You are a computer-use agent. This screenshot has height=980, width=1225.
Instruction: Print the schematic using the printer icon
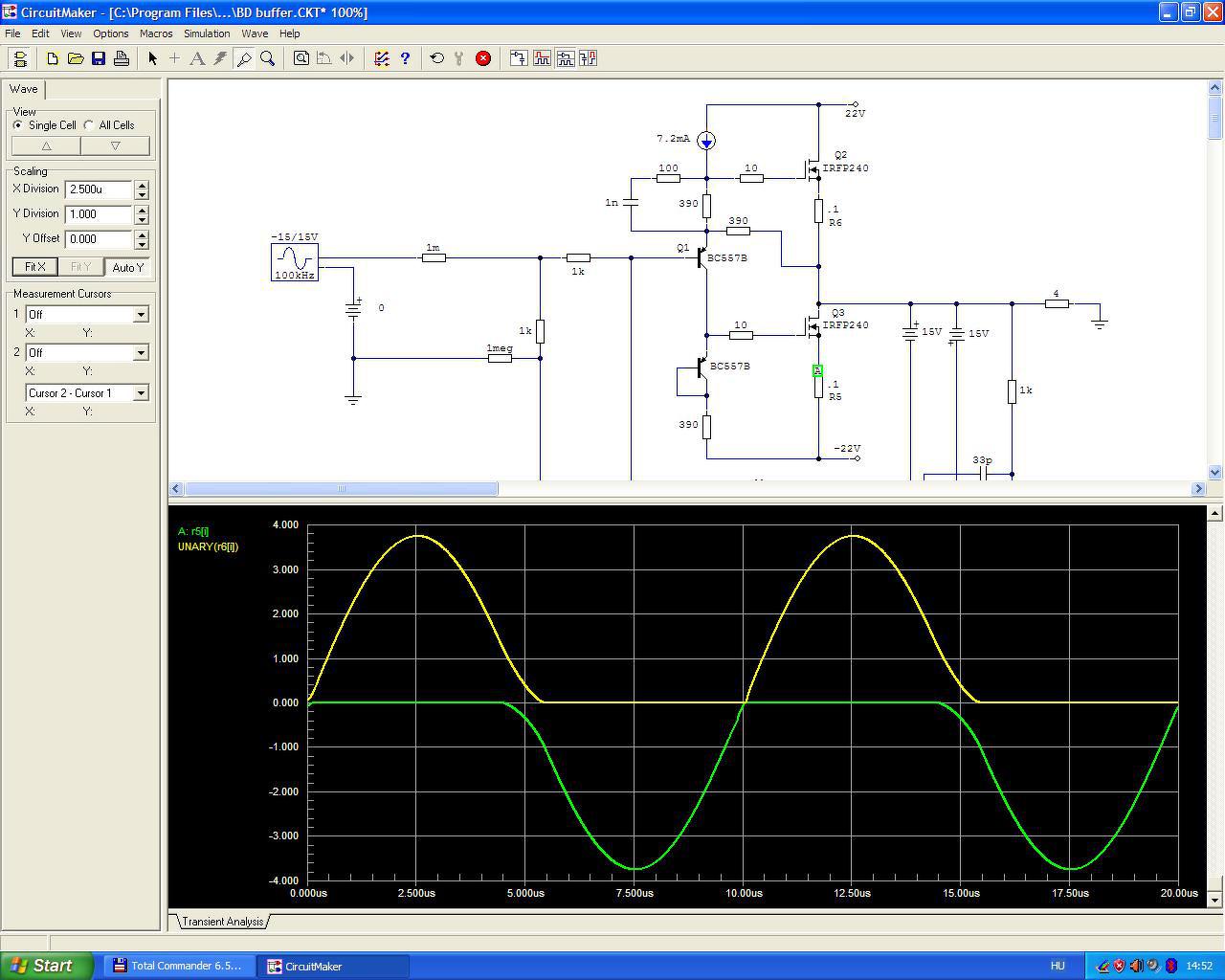[x=122, y=58]
